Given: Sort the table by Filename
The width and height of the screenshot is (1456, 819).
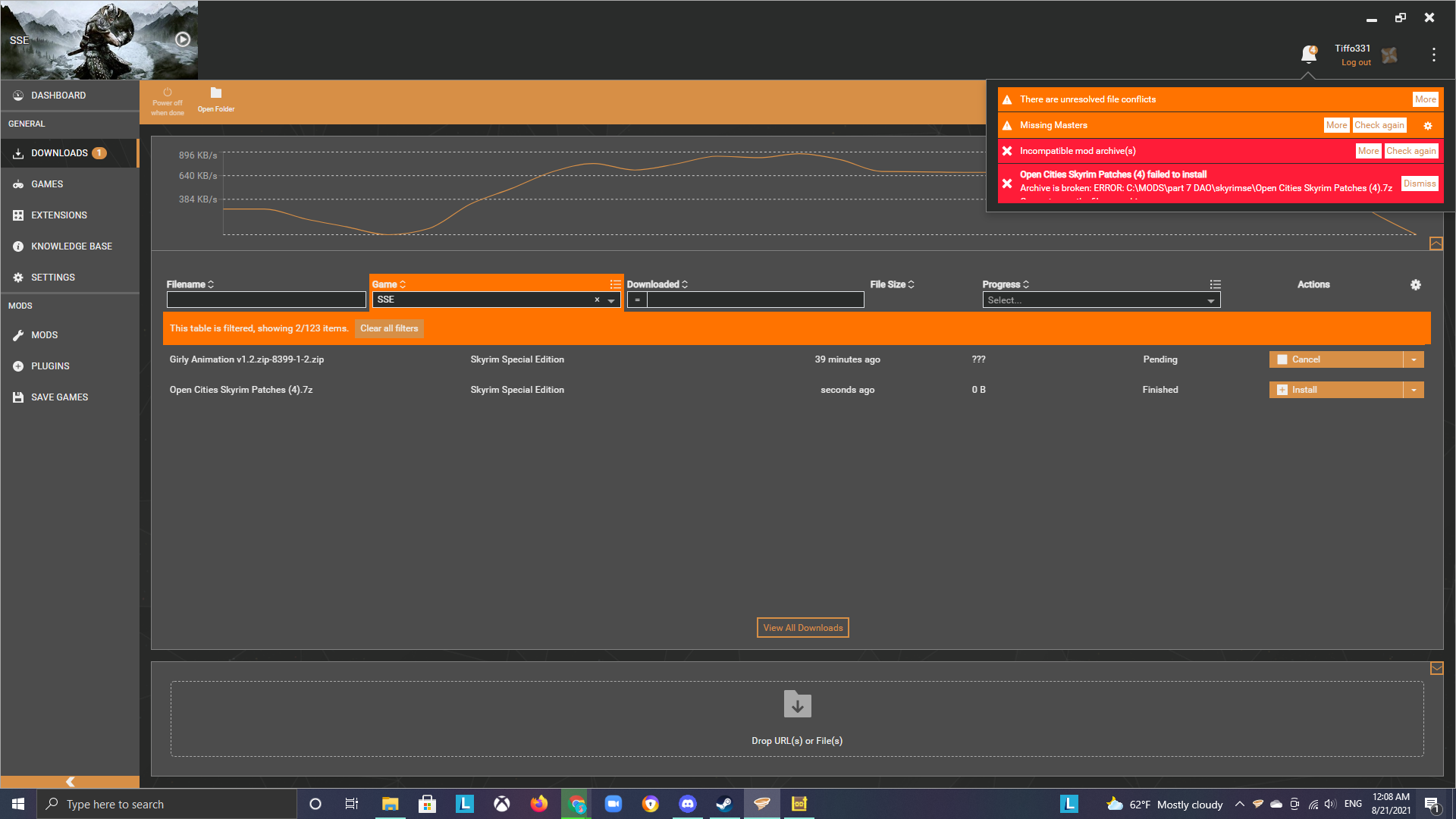Looking at the screenshot, I should pyautogui.click(x=190, y=284).
